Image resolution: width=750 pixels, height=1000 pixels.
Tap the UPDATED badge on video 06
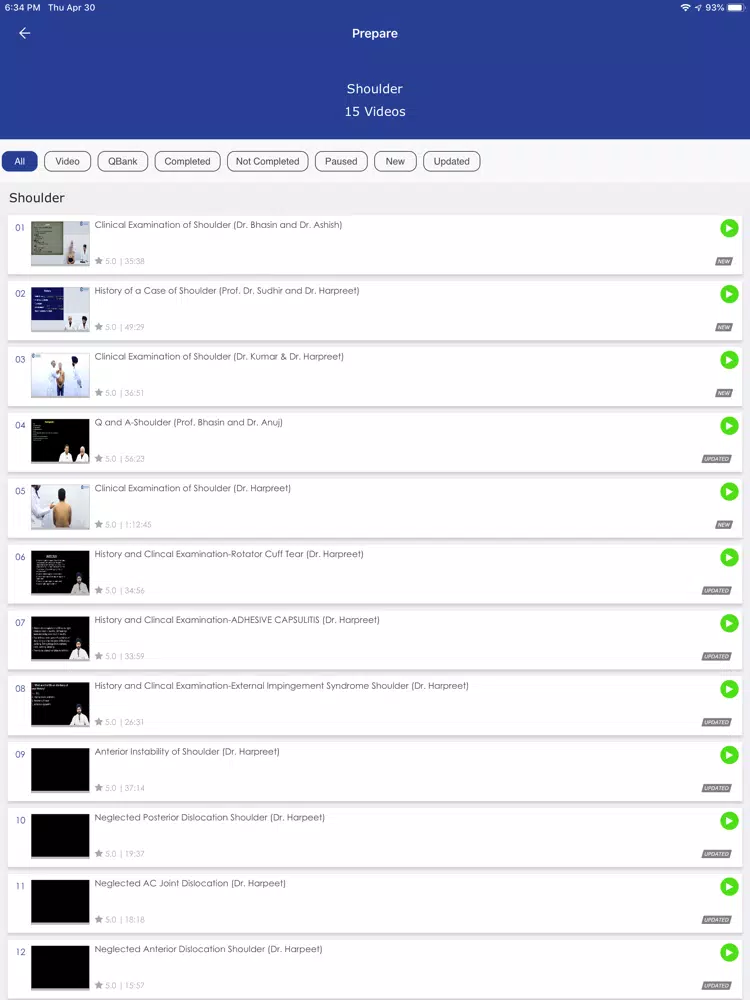[x=717, y=591]
